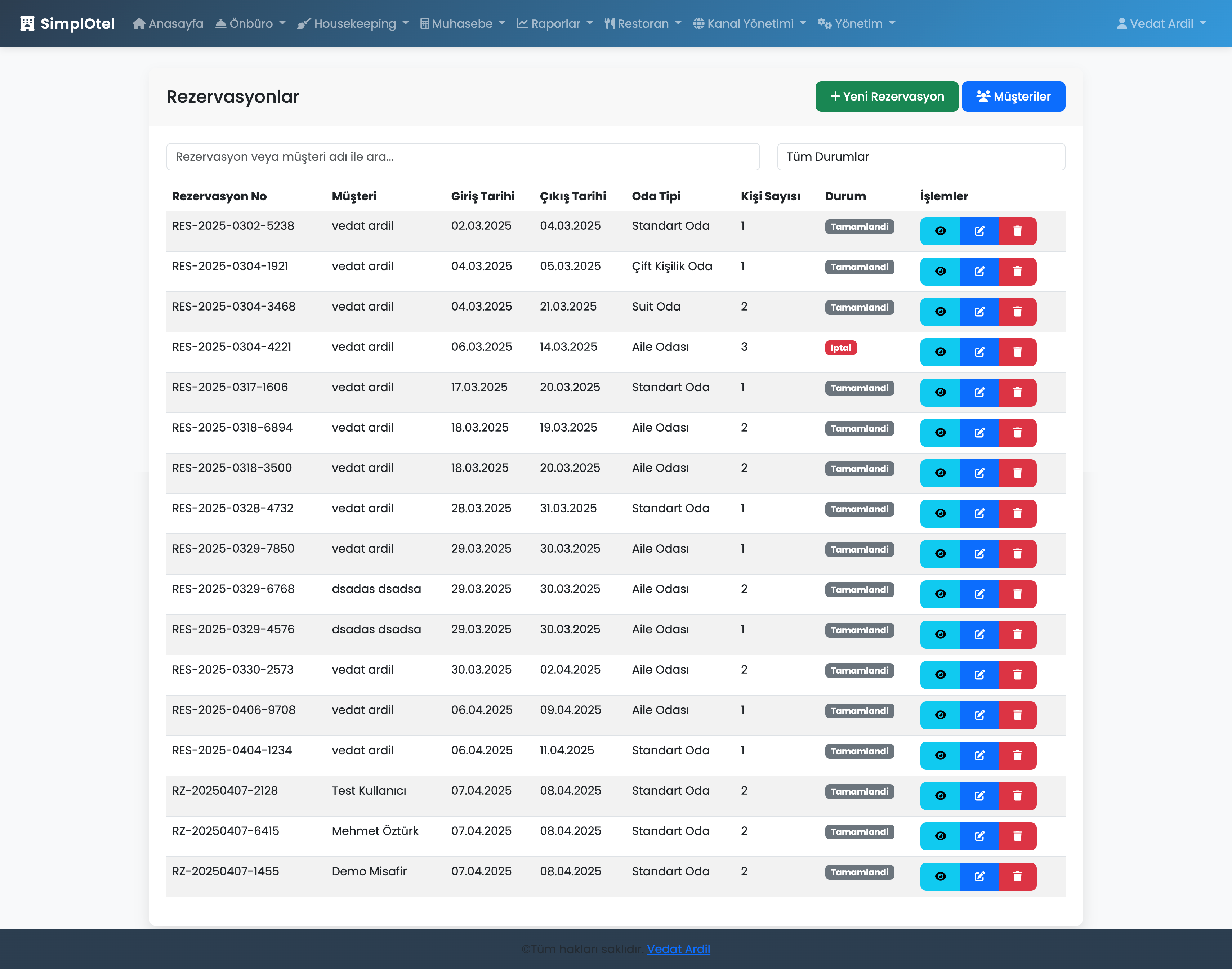Open the Tüm Durumlar status filter
The height and width of the screenshot is (969, 1232).
[921, 157]
